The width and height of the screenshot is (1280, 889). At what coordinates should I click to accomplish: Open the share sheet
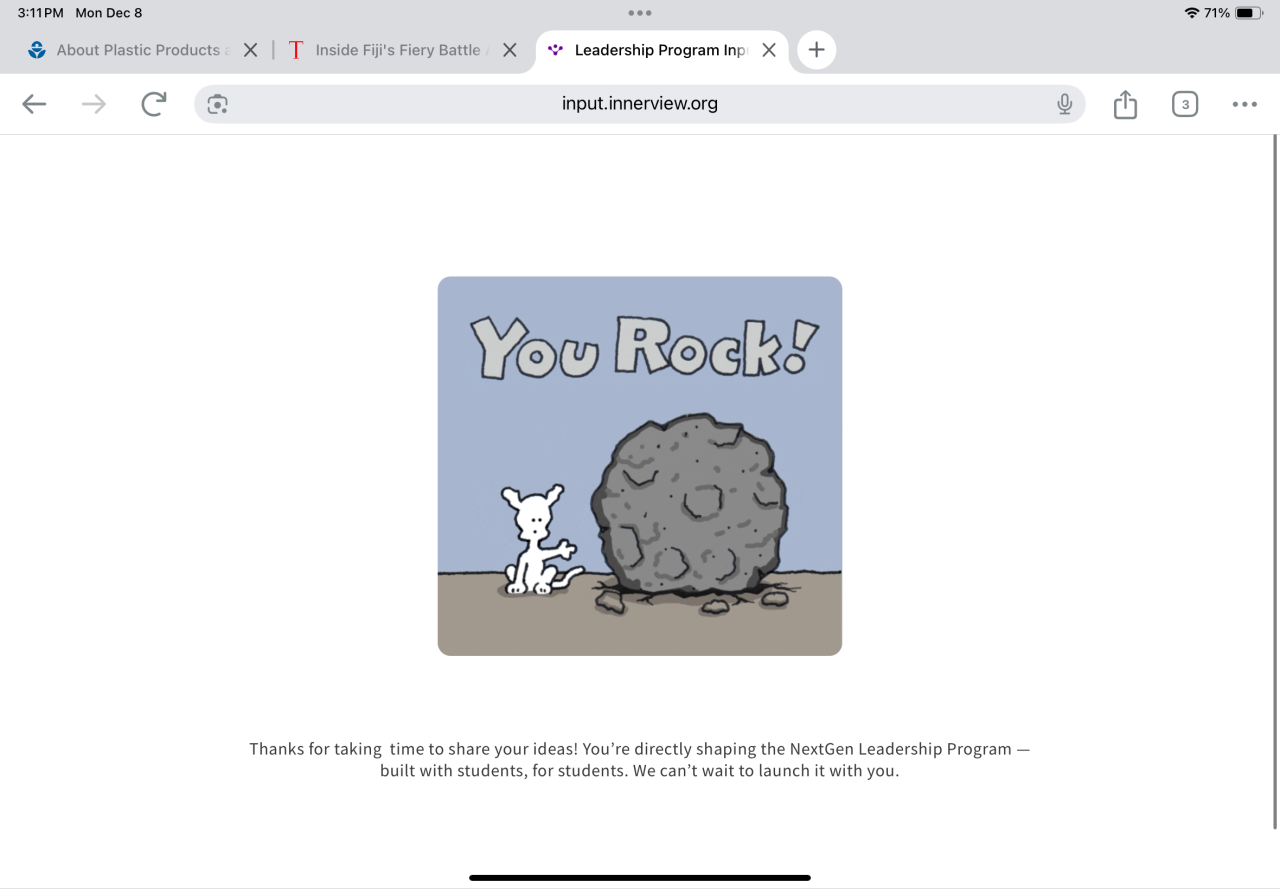tap(1125, 104)
